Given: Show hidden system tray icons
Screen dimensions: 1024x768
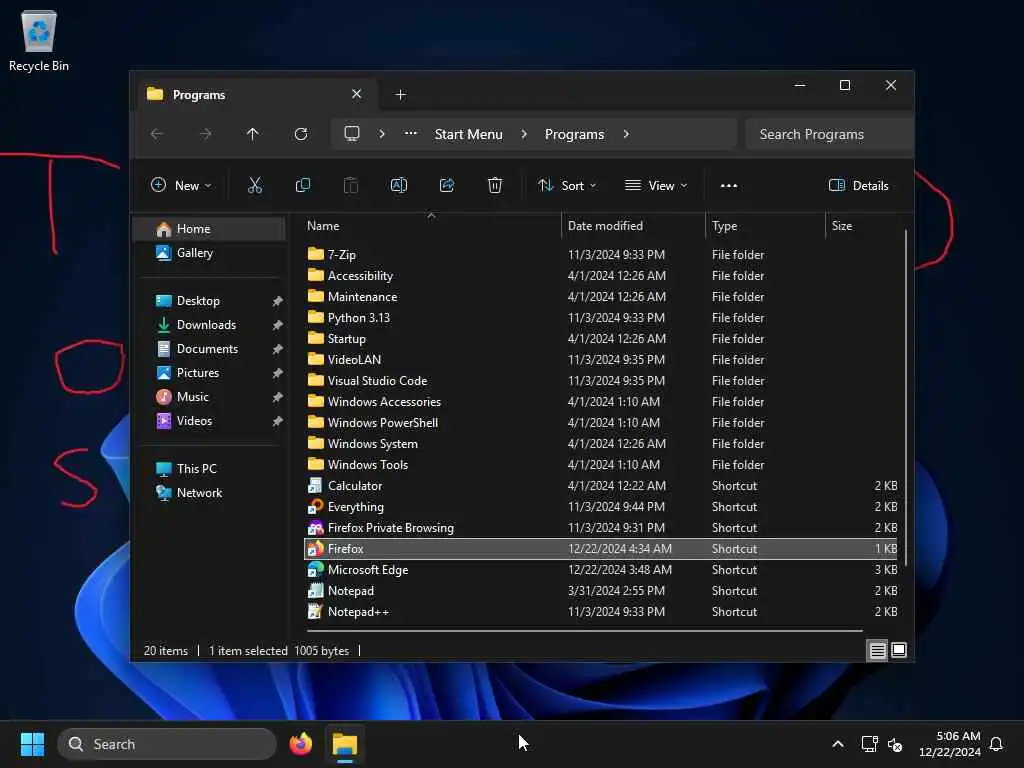Looking at the screenshot, I should click(837, 744).
